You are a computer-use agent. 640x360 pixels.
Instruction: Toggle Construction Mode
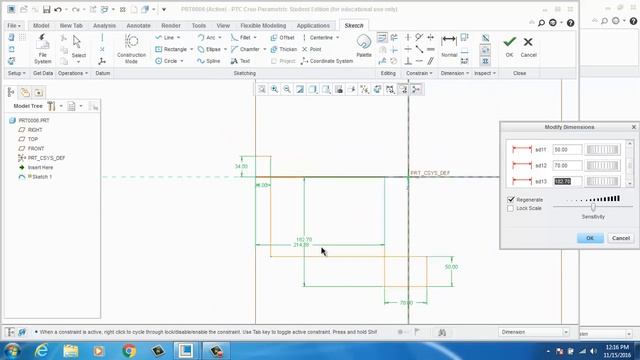point(131,49)
